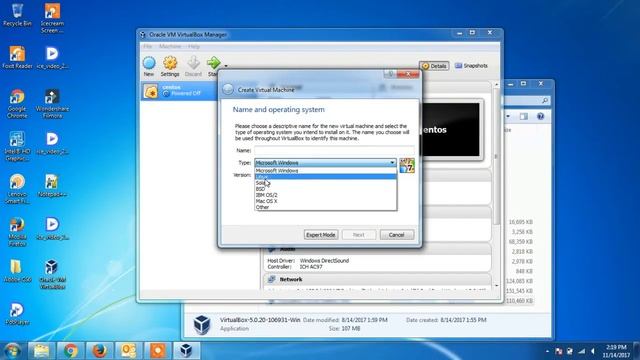Click the Expert Mode button
640x360 pixels.
(x=321, y=235)
